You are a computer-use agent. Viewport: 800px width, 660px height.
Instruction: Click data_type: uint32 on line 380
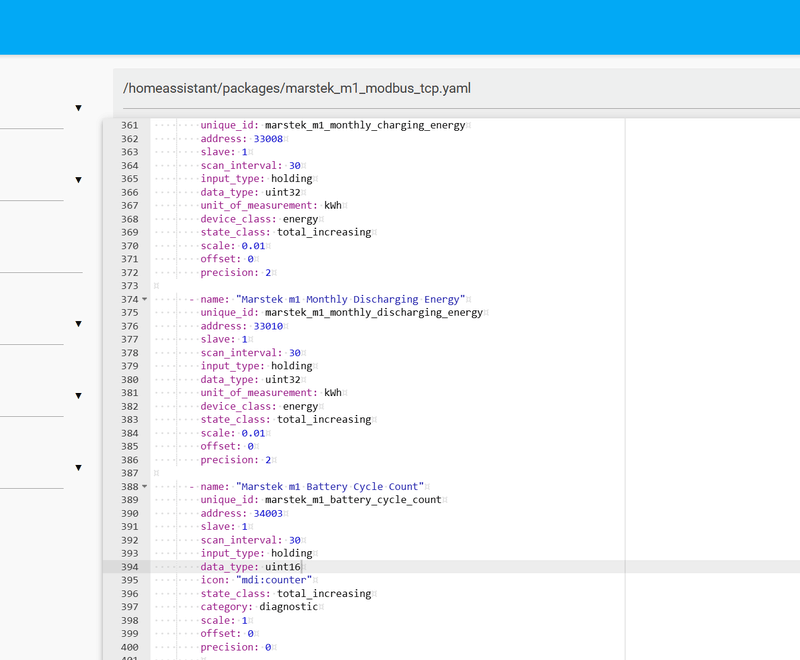pos(251,379)
